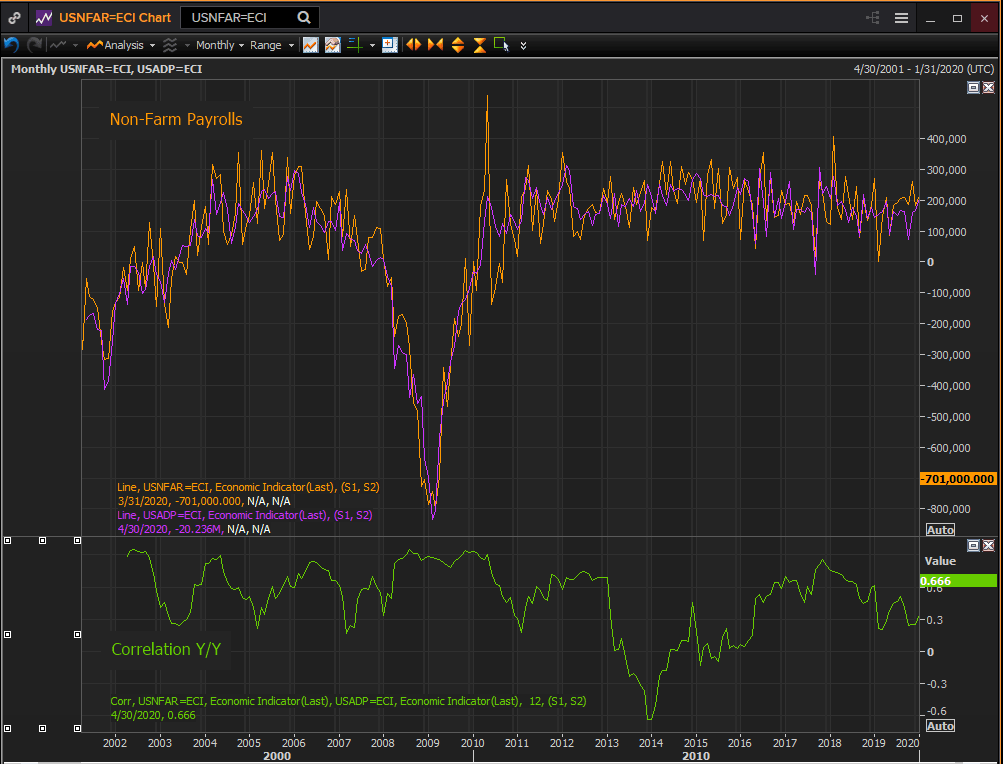The height and width of the screenshot is (764, 1003).
Task: Click the horizontal expand arrows icon
Action: [412, 45]
